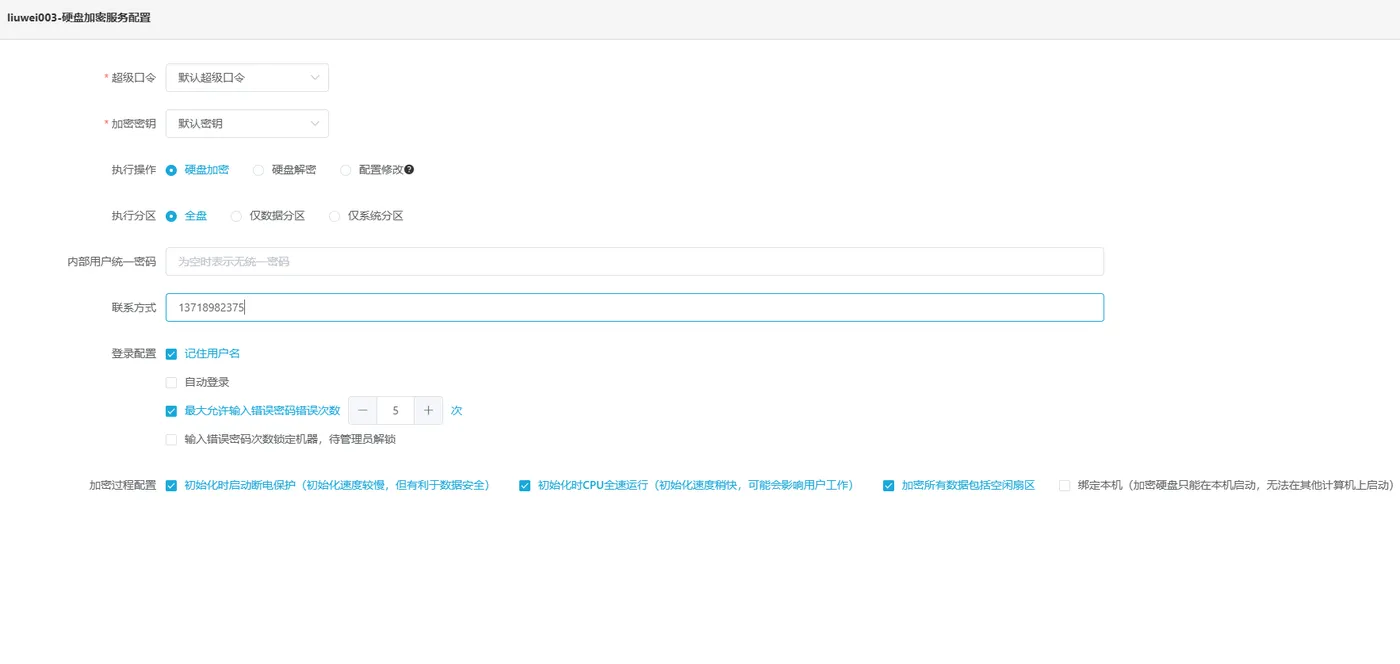Select the 仅系统分区 option
The width and height of the screenshot is (1400, 664).
(x=334, y=216)
